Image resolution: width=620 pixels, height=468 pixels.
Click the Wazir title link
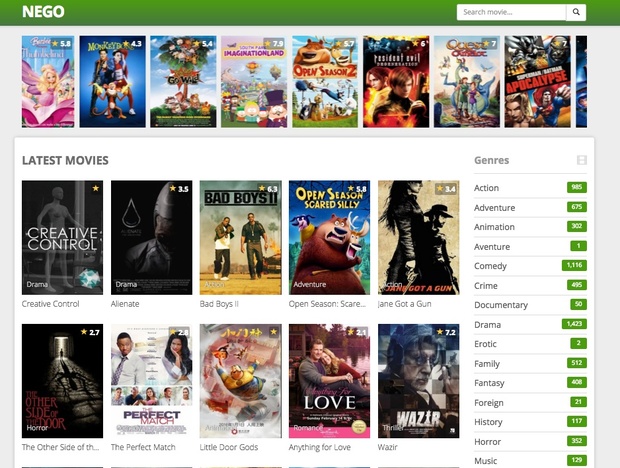click(388, 447)
